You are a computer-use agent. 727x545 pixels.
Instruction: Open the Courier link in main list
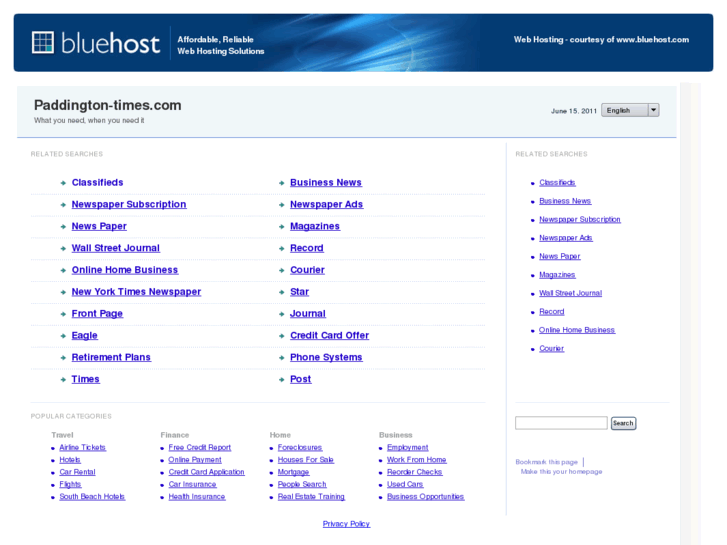coord(307,270)
